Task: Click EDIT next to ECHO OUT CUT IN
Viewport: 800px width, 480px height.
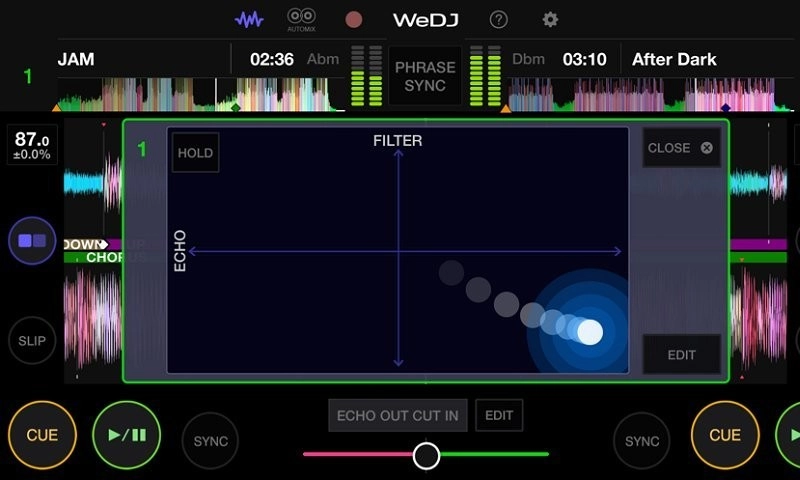Action: [x=499, y=415]
